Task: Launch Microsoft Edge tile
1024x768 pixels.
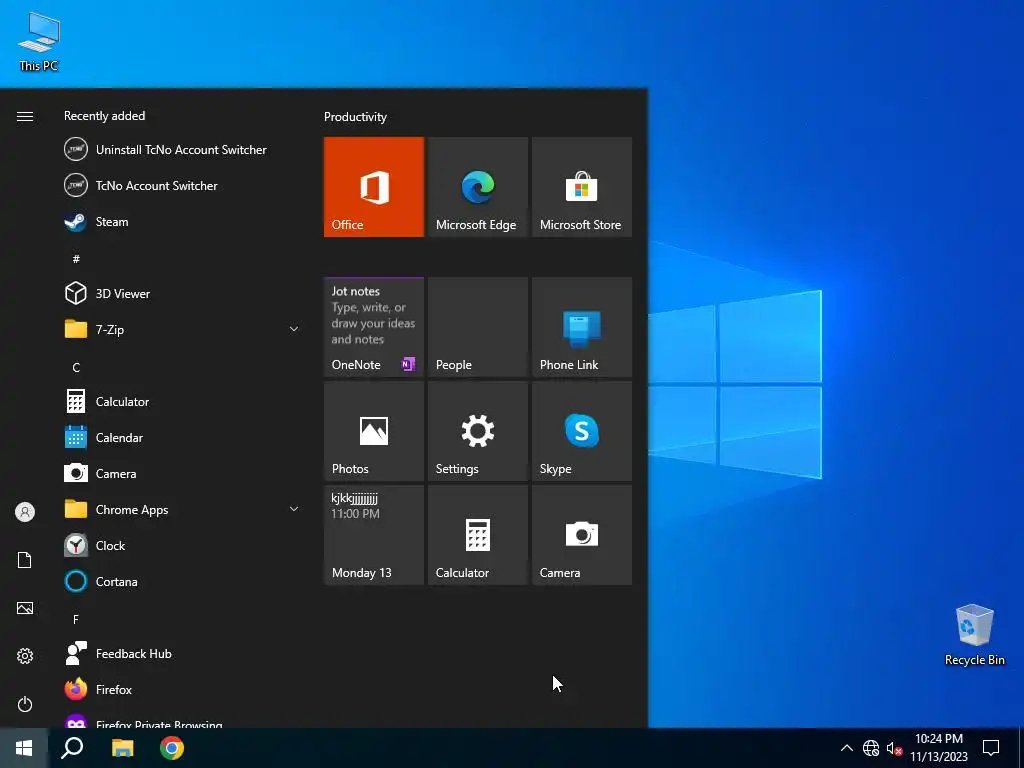Action: point(477,187)
